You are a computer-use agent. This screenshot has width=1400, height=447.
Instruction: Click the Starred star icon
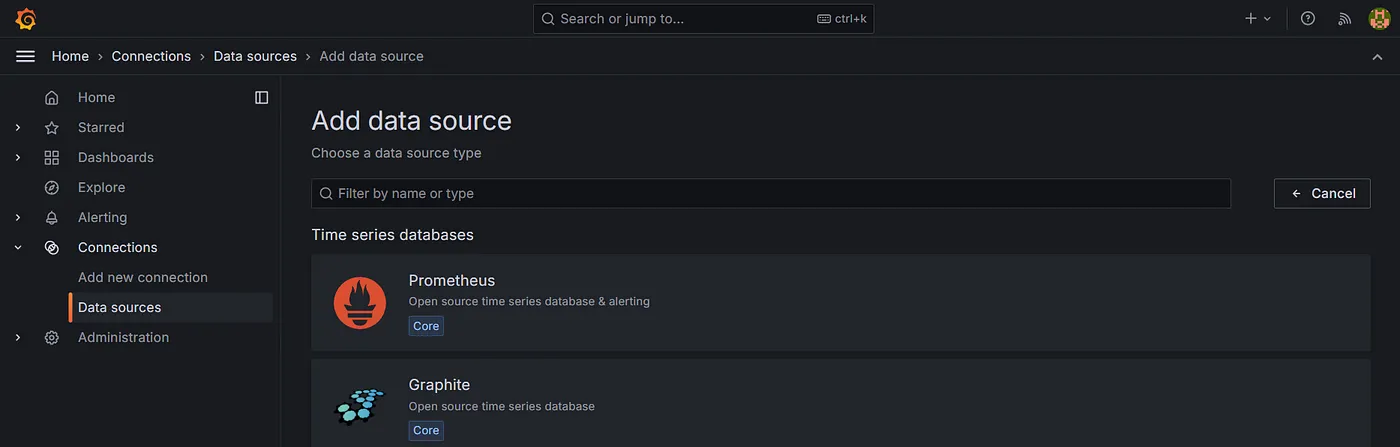(x=52, y=128)
